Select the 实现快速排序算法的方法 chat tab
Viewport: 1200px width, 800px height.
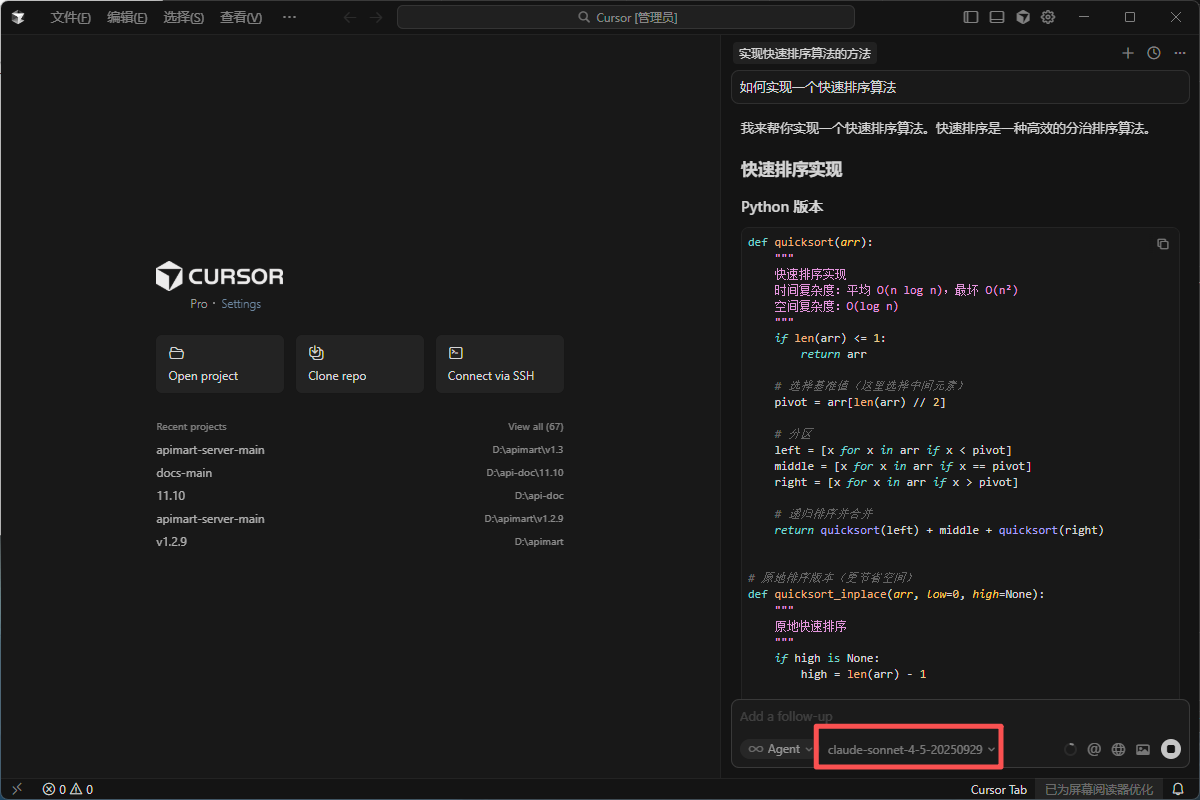pos(805,54)
